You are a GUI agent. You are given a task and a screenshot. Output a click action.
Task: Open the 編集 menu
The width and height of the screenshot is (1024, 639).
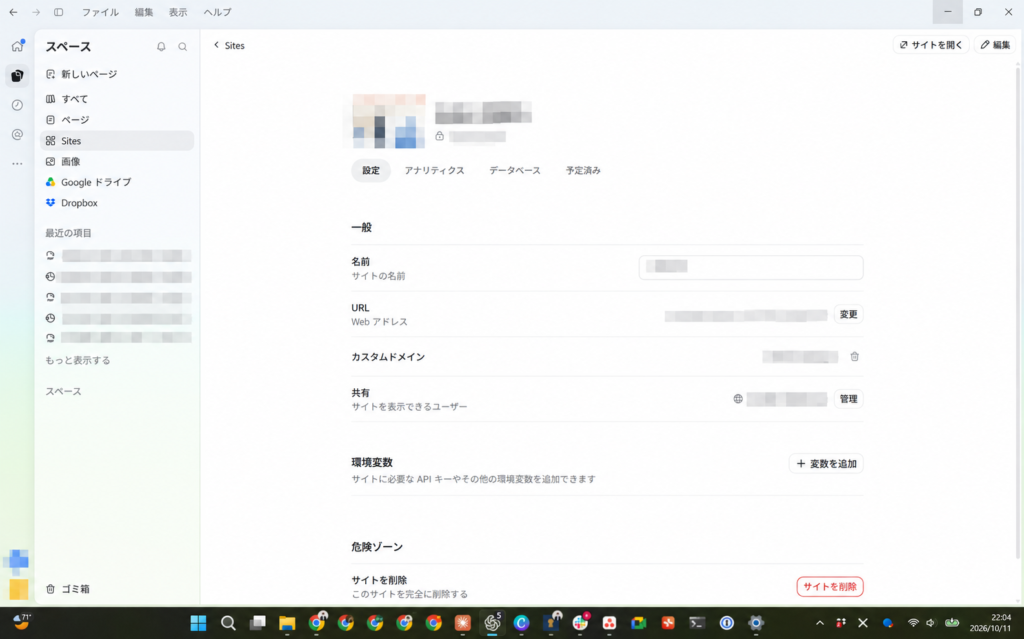[144, 12]
